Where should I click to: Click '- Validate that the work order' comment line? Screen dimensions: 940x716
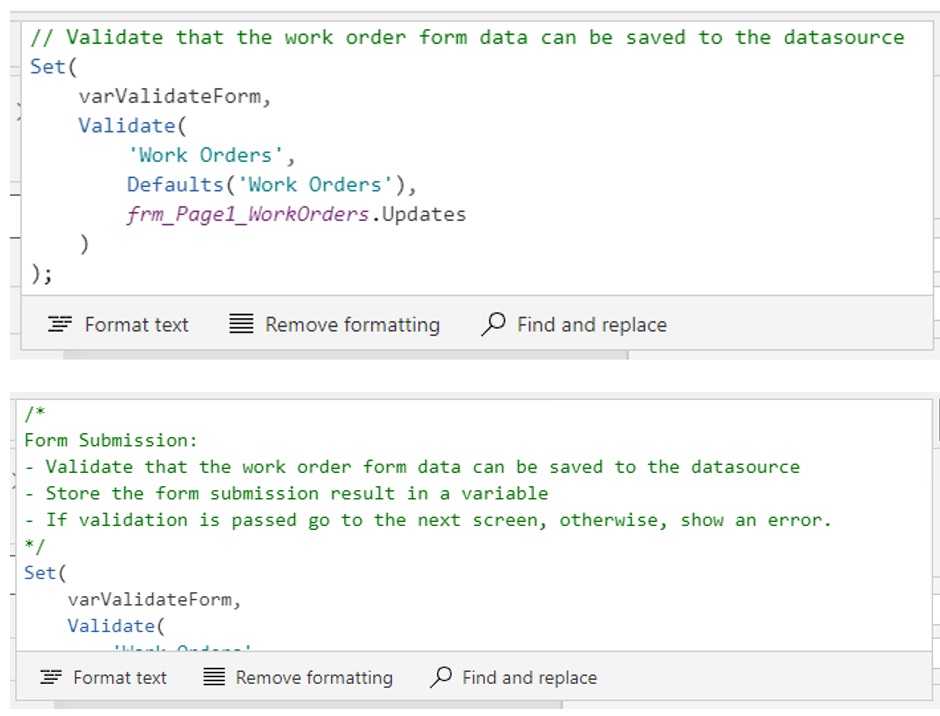(x=412, y=467)
